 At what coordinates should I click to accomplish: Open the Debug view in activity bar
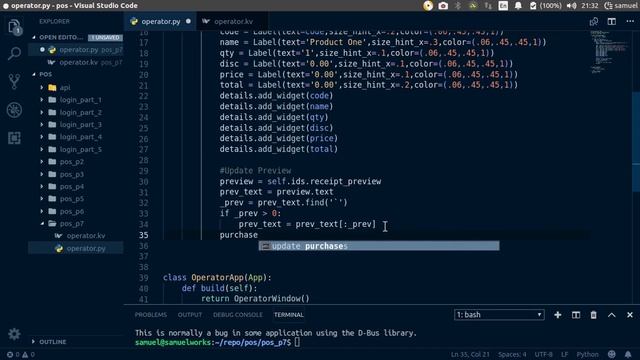tap(14, 110)
